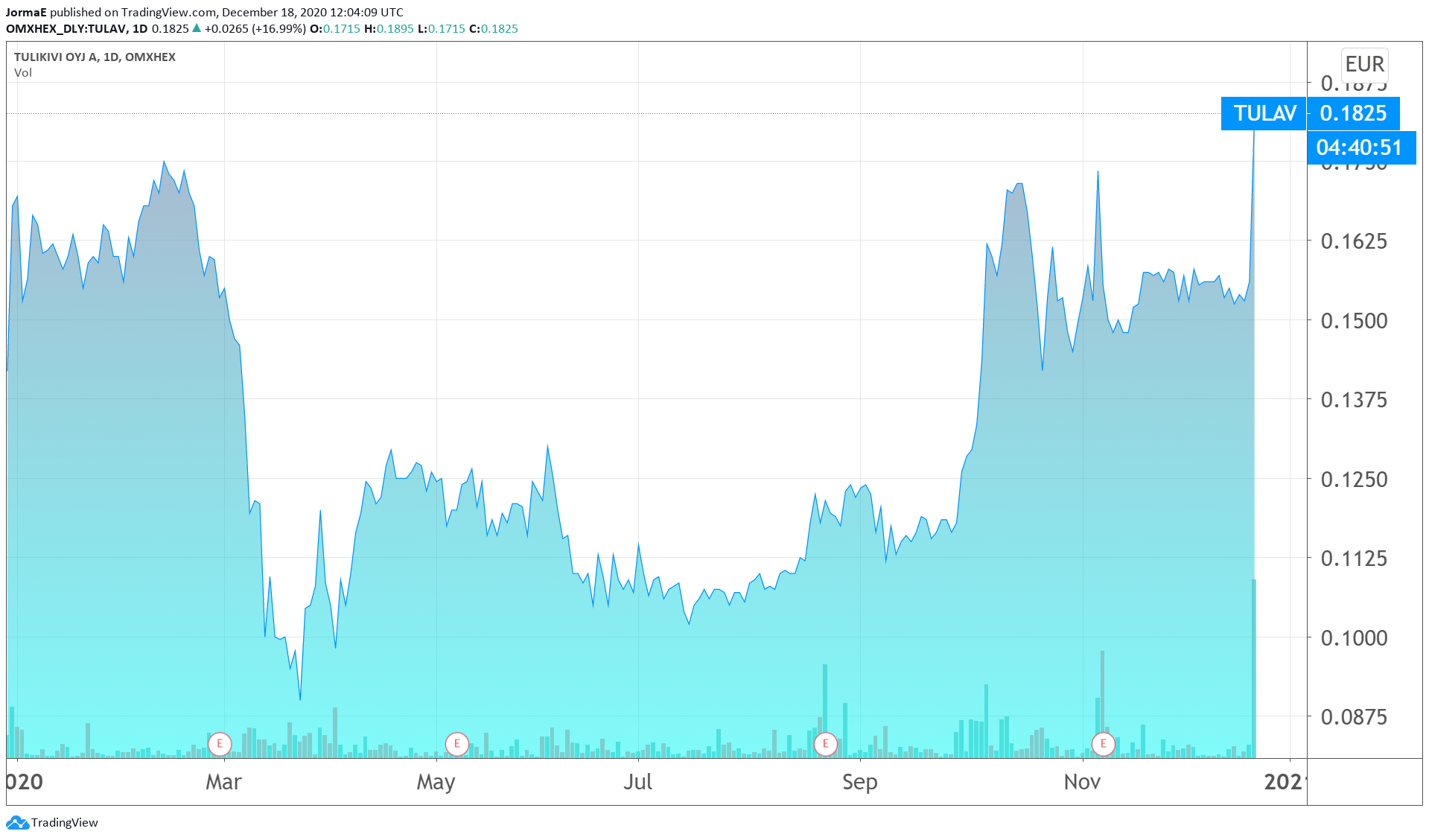Image resolution: width=1429 pixels, height=840 pixels.
Task: Click the Jul label on time axis
Action: click(637, 782)
